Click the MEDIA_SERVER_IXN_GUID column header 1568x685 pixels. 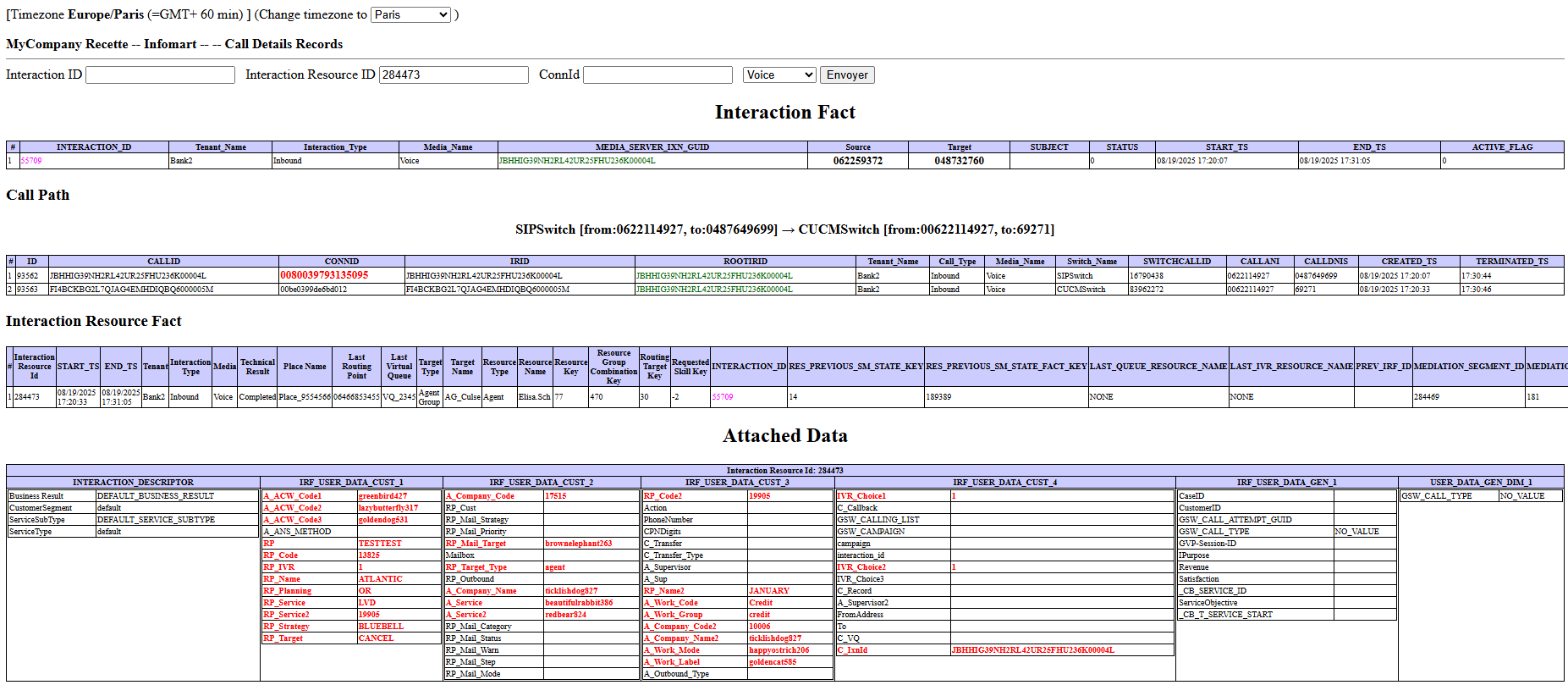(652, 147)
